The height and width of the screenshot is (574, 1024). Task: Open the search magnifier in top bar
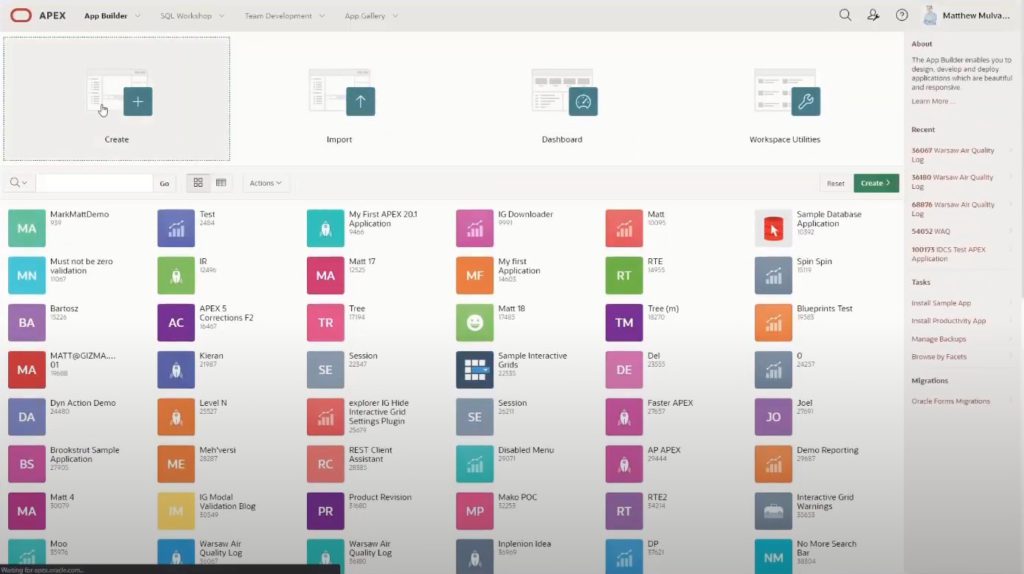click(x=845, y=15)
